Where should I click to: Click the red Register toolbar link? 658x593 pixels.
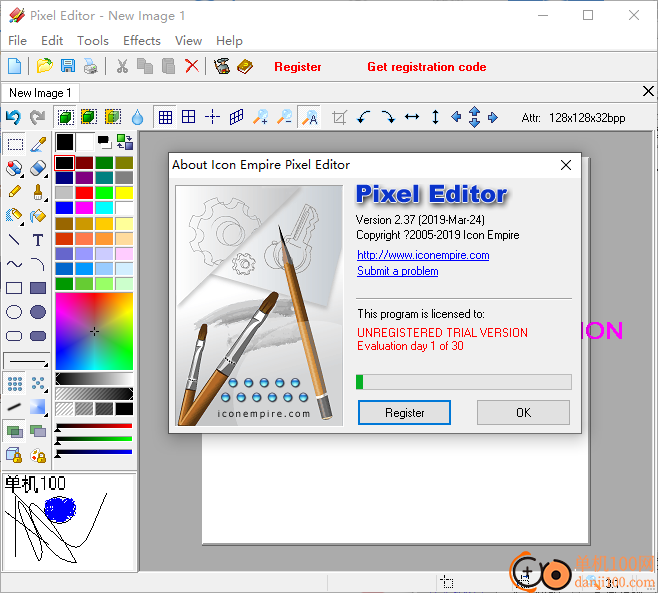point(298,67)
